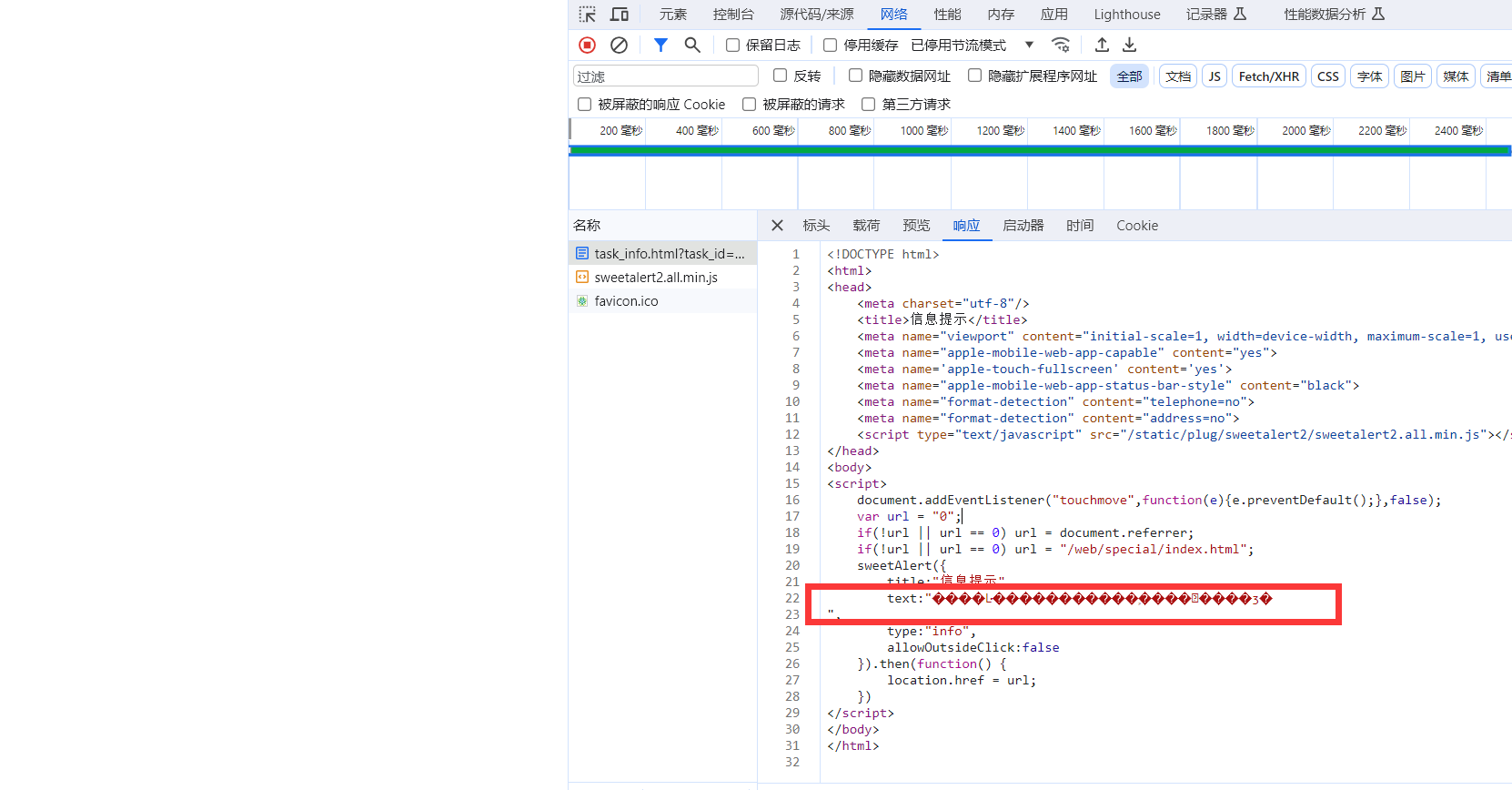Filter requests by CSS type
The height and width of the screenshot is (790, 1512).
1328,76
